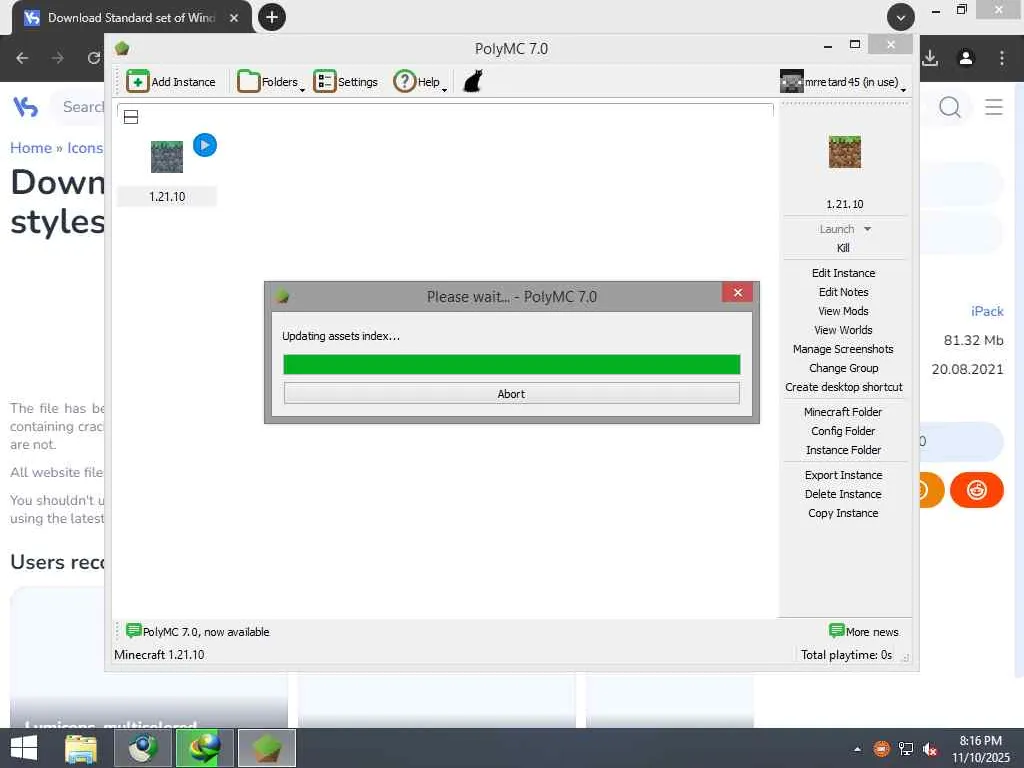Click Kill in the instance panel
The height and width of the screenshot is (768, 1024).
[x=843, y=248]
